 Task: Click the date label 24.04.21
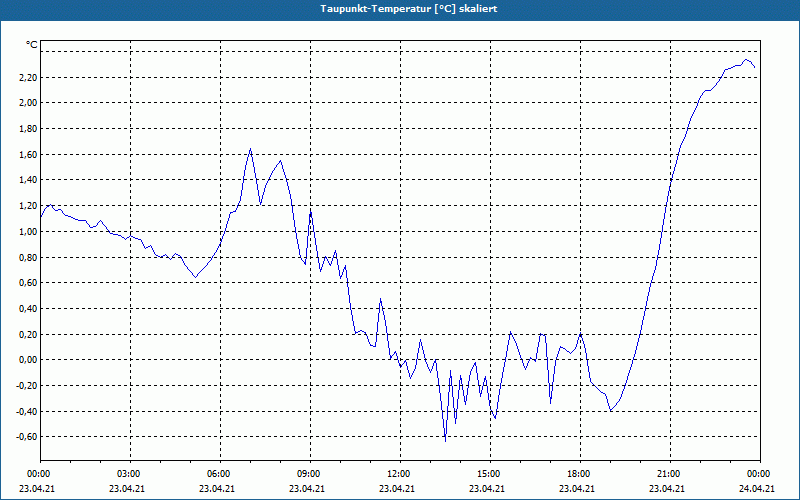point(757,488)
